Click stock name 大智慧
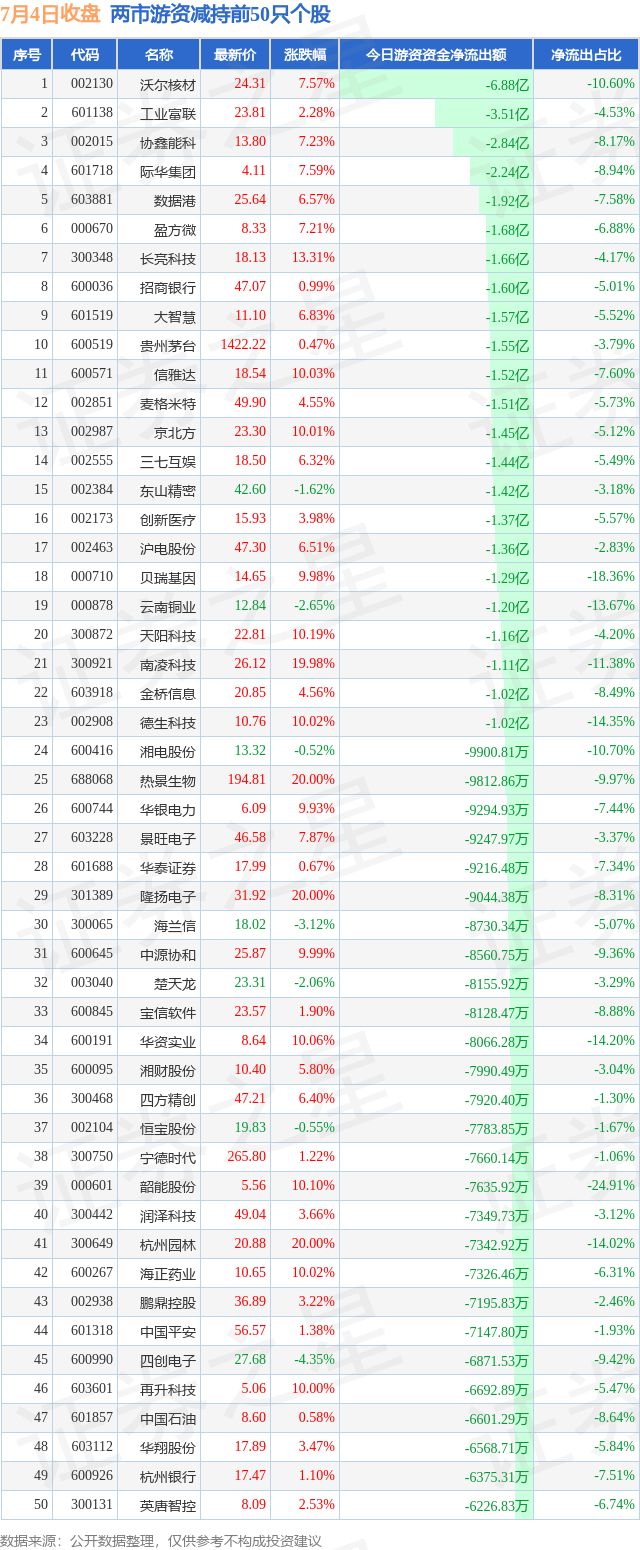640x1550 pixels. 175,316
